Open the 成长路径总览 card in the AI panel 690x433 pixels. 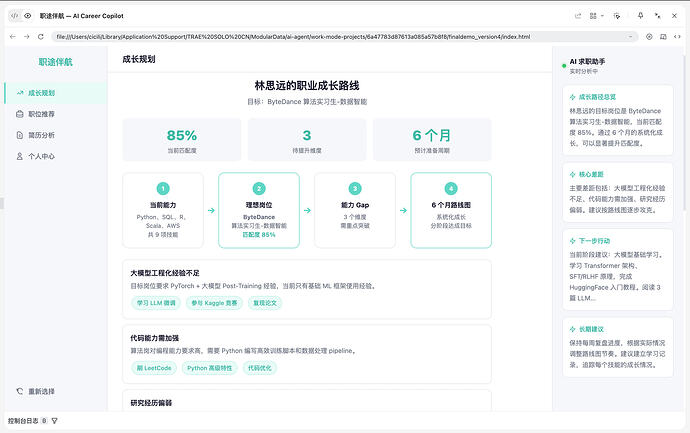click(618, 120)
